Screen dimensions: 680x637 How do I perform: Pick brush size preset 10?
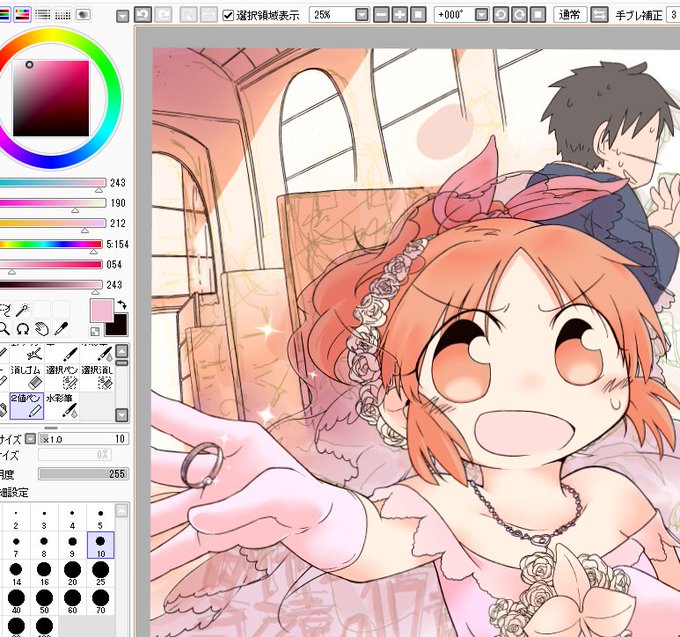[x=101, y=545]
